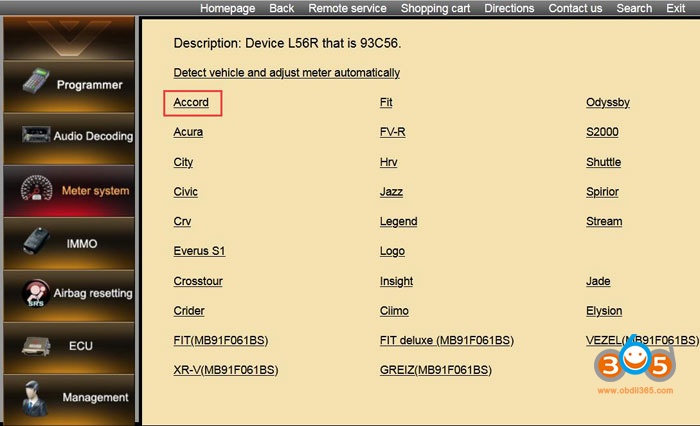Select the Crider model link

[x=189, y=311]
